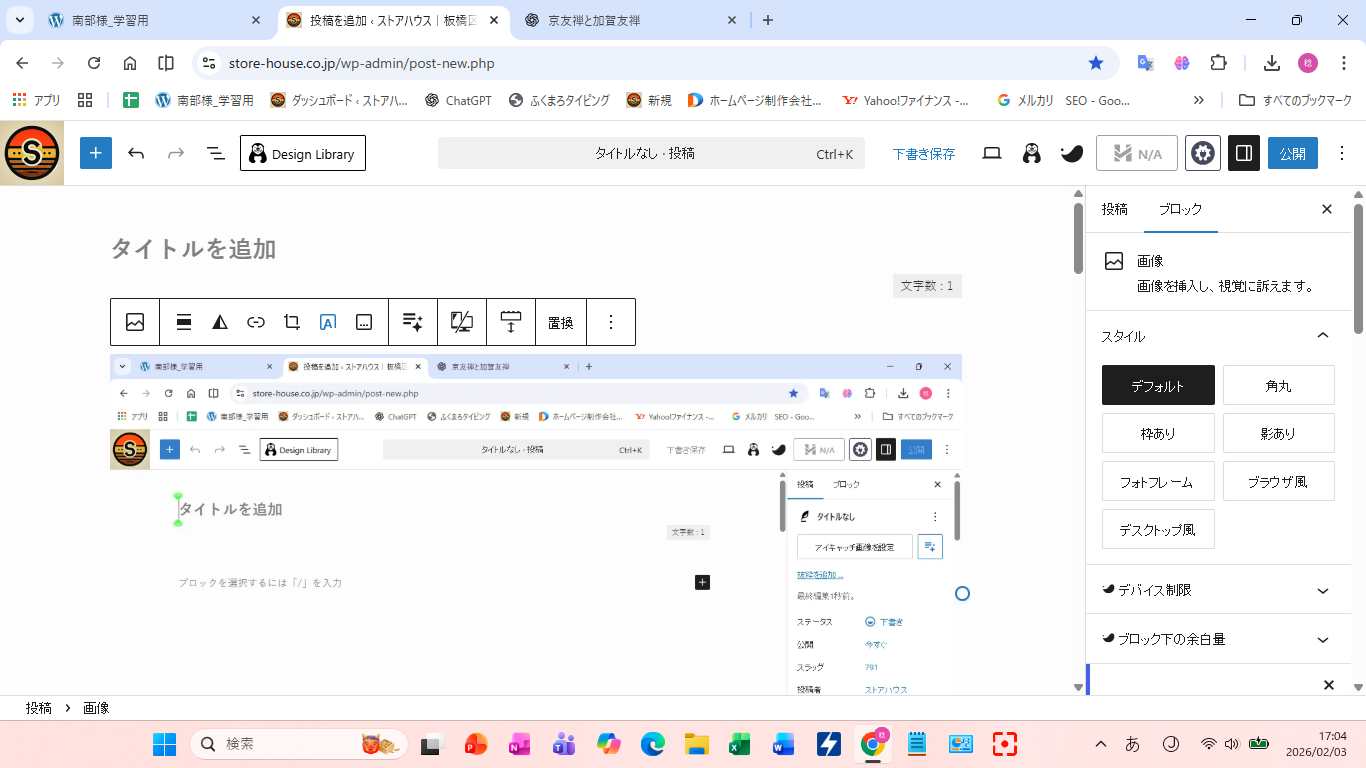Click the 公開 publish button
This screenshot has width=1366, height=768.
coord(1292,154)
